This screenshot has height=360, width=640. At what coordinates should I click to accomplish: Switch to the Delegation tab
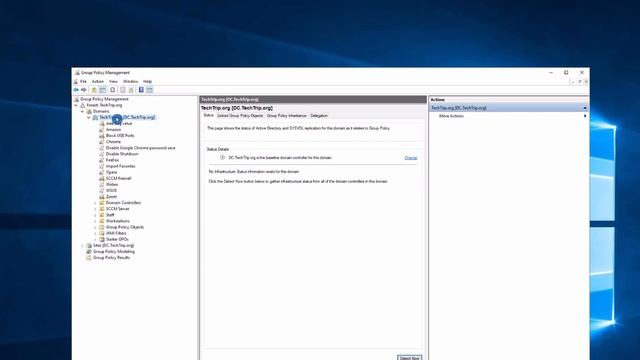[319, 116]
